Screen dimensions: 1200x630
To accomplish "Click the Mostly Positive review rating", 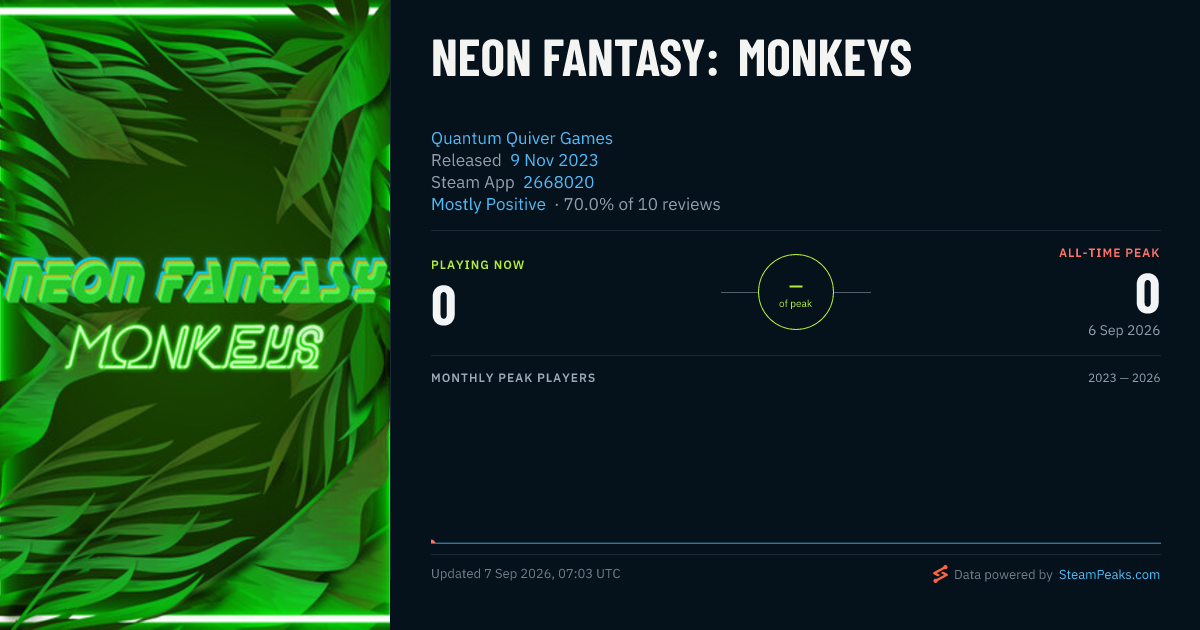I will pyautogui.click(x=488, y=204).
